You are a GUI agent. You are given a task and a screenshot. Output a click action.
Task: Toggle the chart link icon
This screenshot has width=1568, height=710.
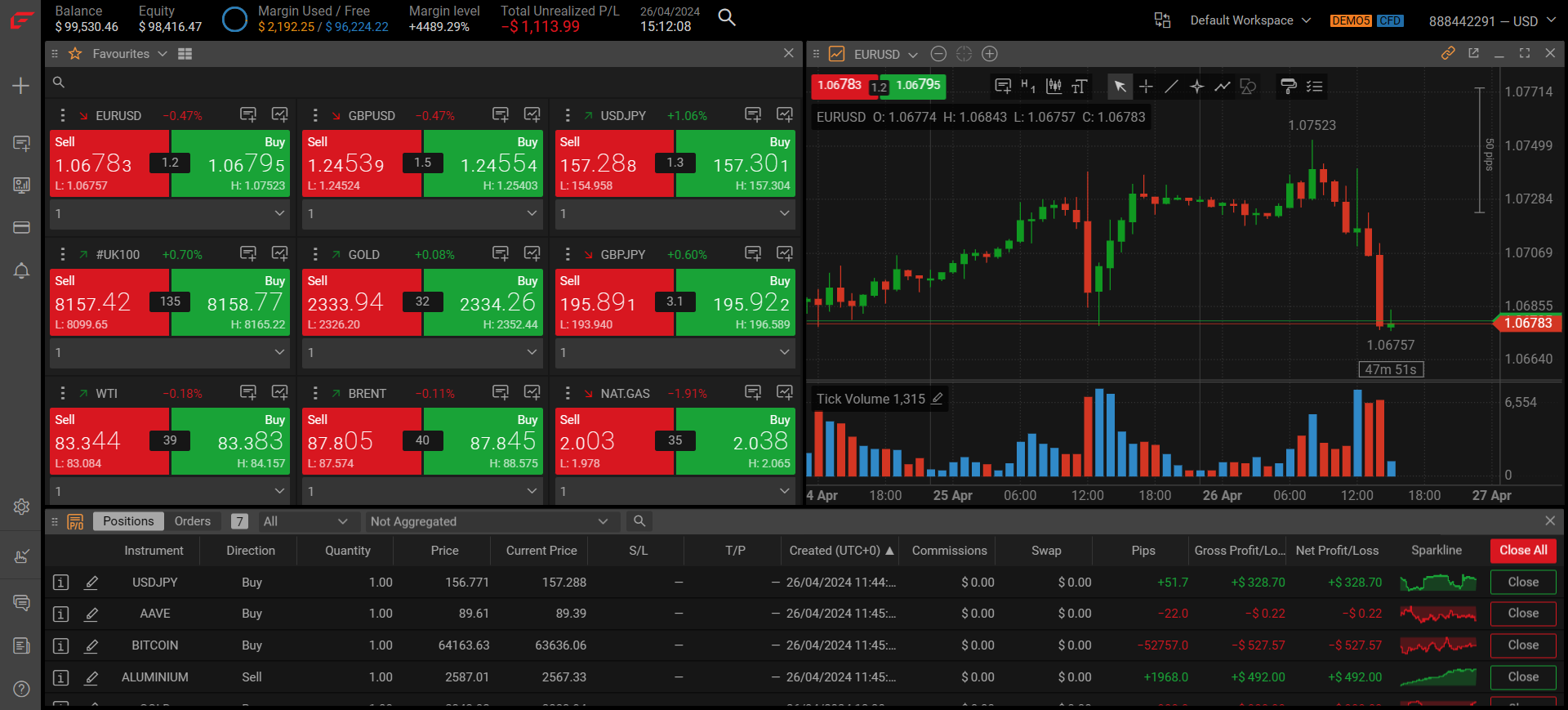pyautogui.click(x=1448, y=53)
